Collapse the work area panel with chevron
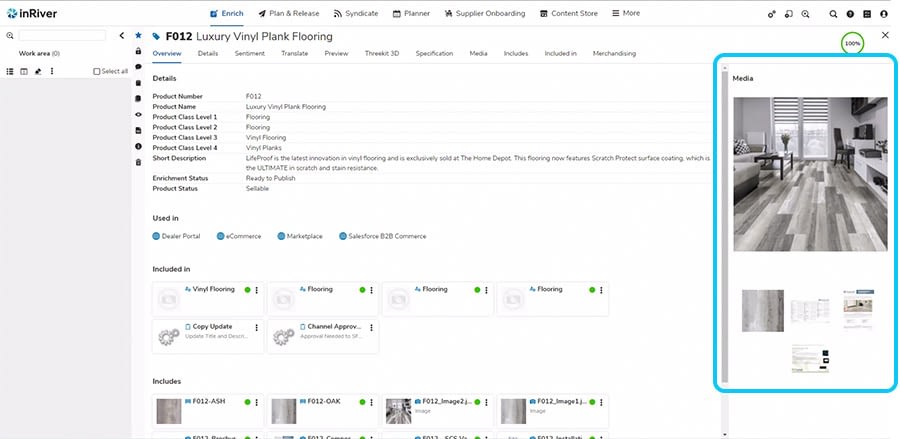 tap(122, 36)
